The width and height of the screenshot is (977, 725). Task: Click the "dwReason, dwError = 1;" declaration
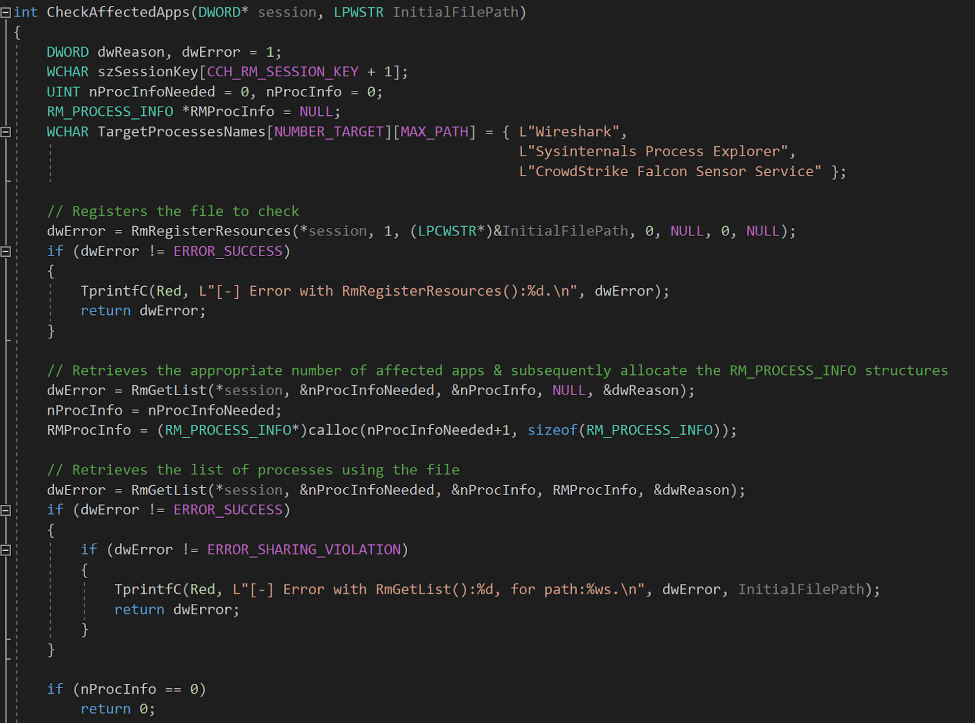click(x=189, y=52)
